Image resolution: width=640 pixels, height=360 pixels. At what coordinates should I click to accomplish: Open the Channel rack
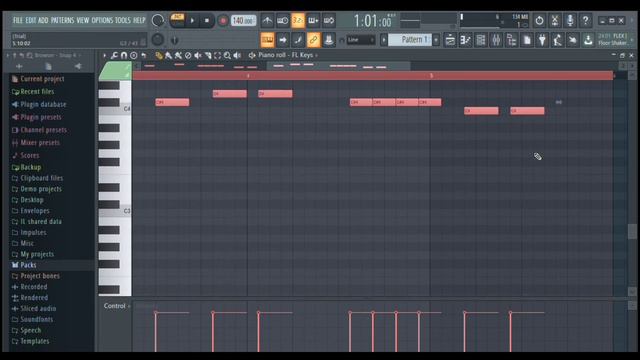481,40
